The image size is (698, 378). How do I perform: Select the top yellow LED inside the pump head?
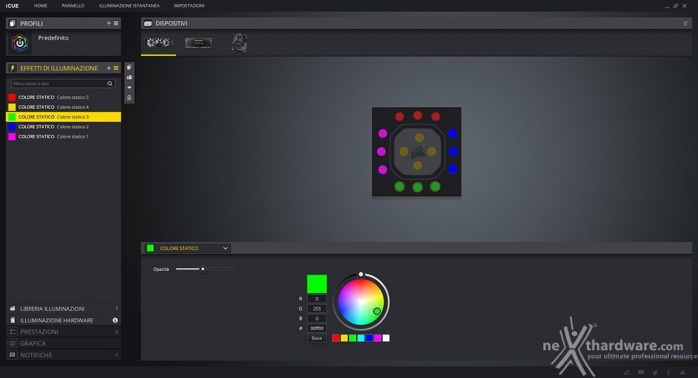(x=419, y=138)
